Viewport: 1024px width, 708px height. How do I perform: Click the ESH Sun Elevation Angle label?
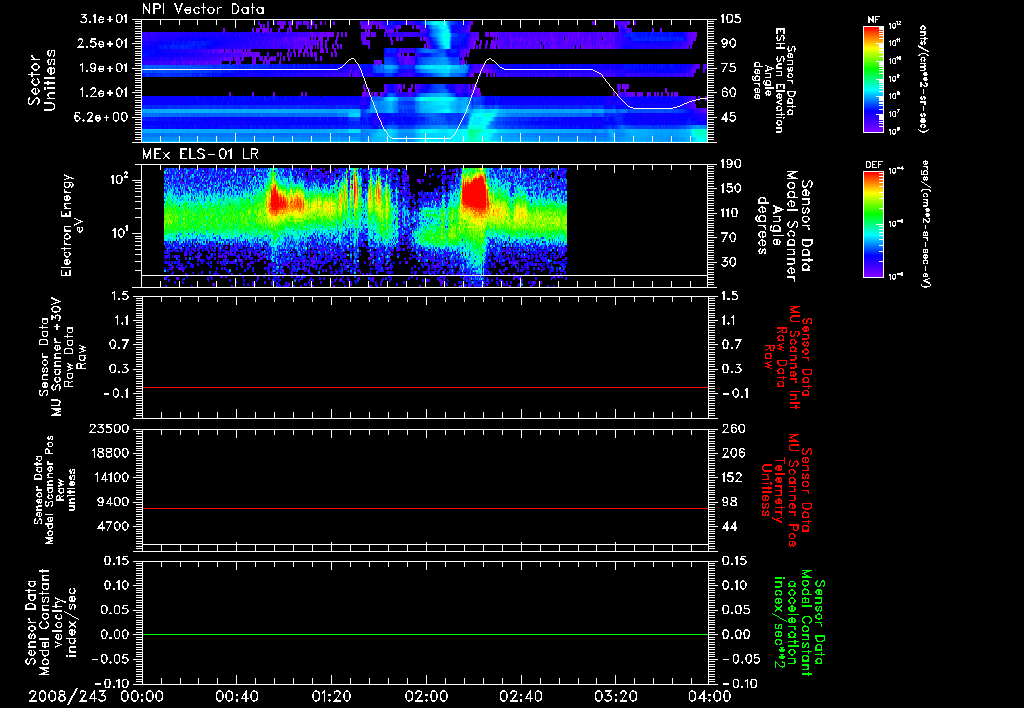775,80
